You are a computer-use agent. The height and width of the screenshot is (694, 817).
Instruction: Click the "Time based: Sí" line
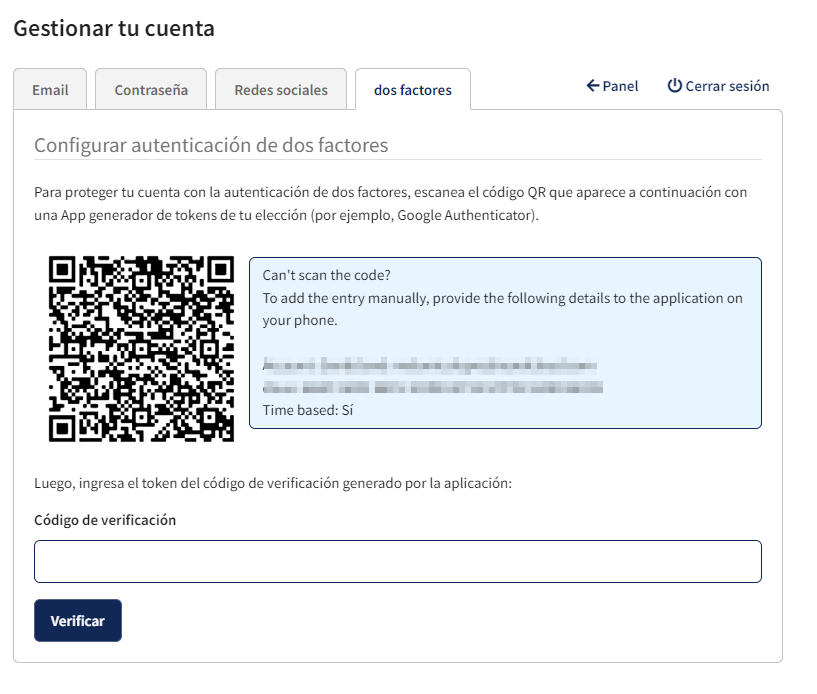pyautogui.click(x=308, y=410)
